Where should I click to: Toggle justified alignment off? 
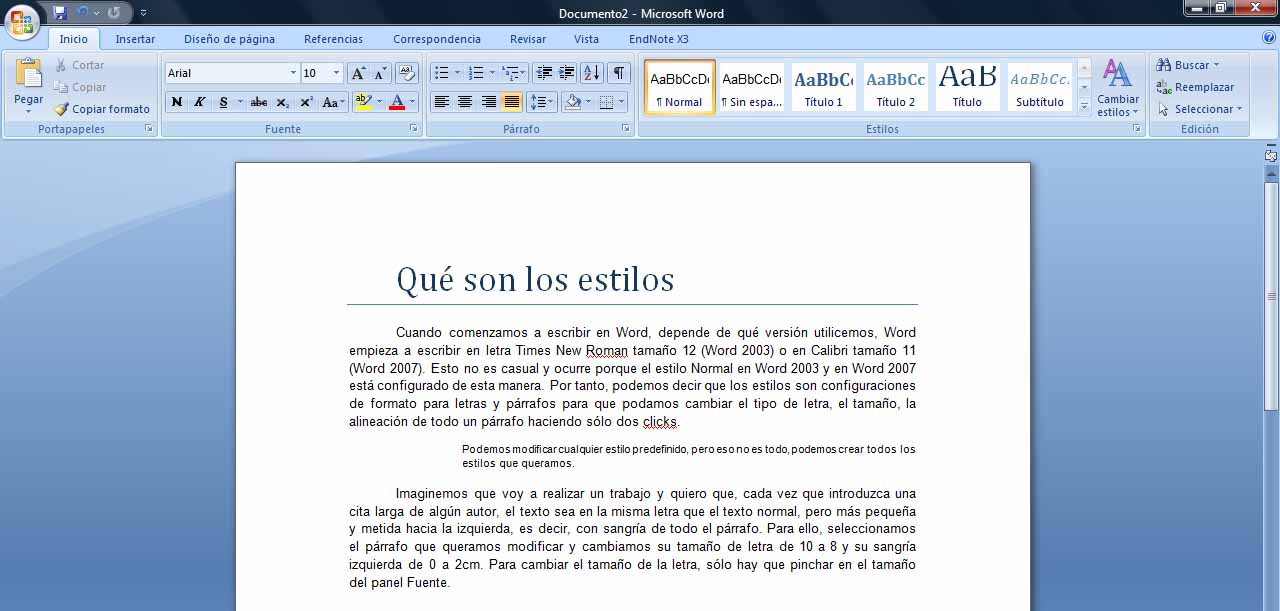click(511, 102)
